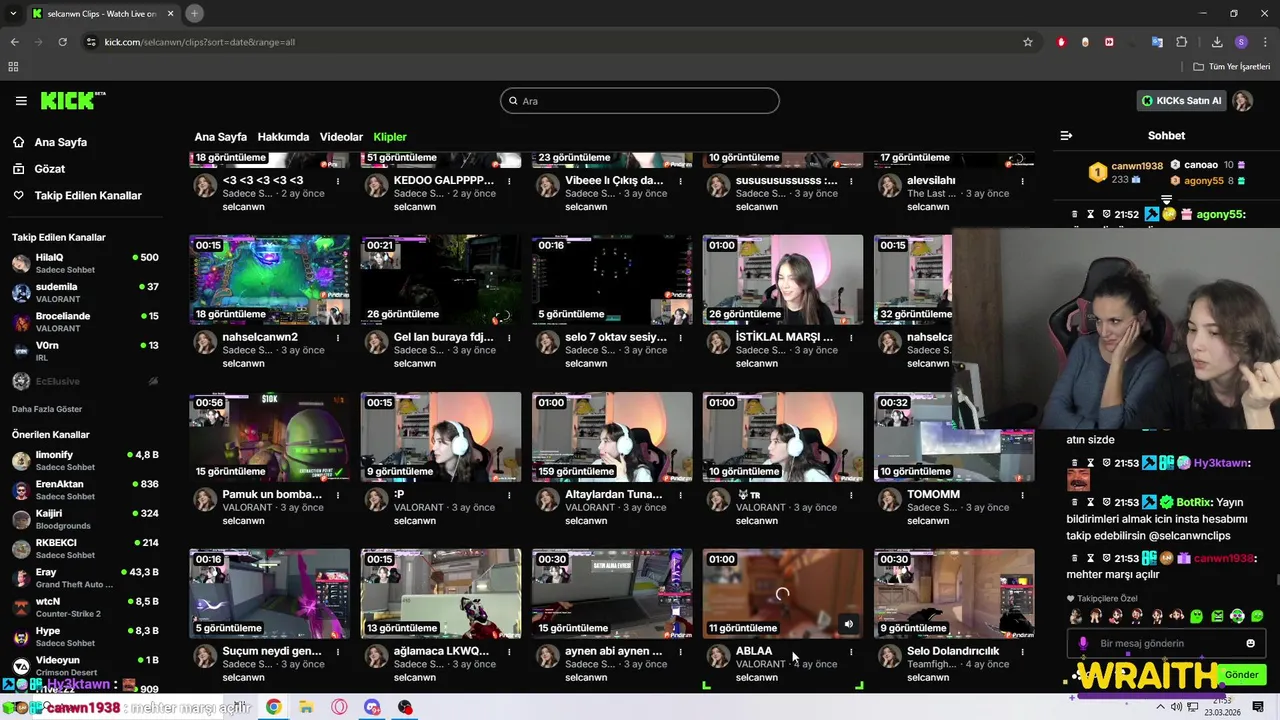The width and height of the screenshot is (1280, 720).
Task: Expand Daha Fazla Göster channels
Action: [47, 409]
